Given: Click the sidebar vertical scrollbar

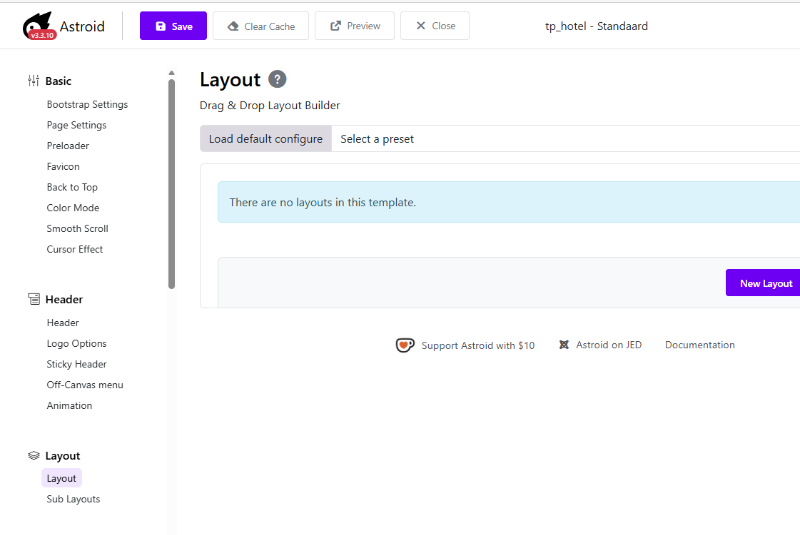Looking at the screenshot, I should pos(171,180).
